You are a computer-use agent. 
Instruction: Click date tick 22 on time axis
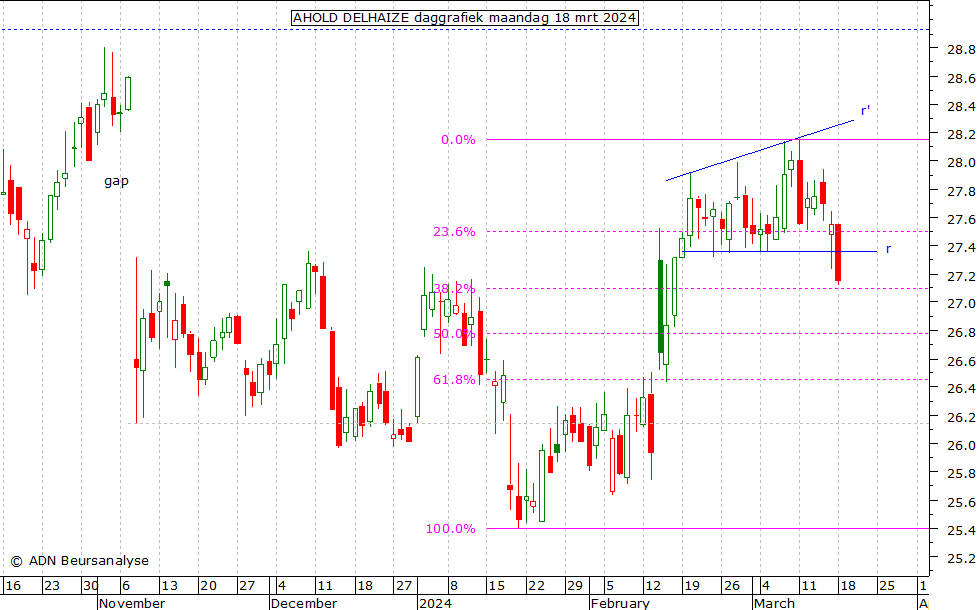click(x=536, y=586)
